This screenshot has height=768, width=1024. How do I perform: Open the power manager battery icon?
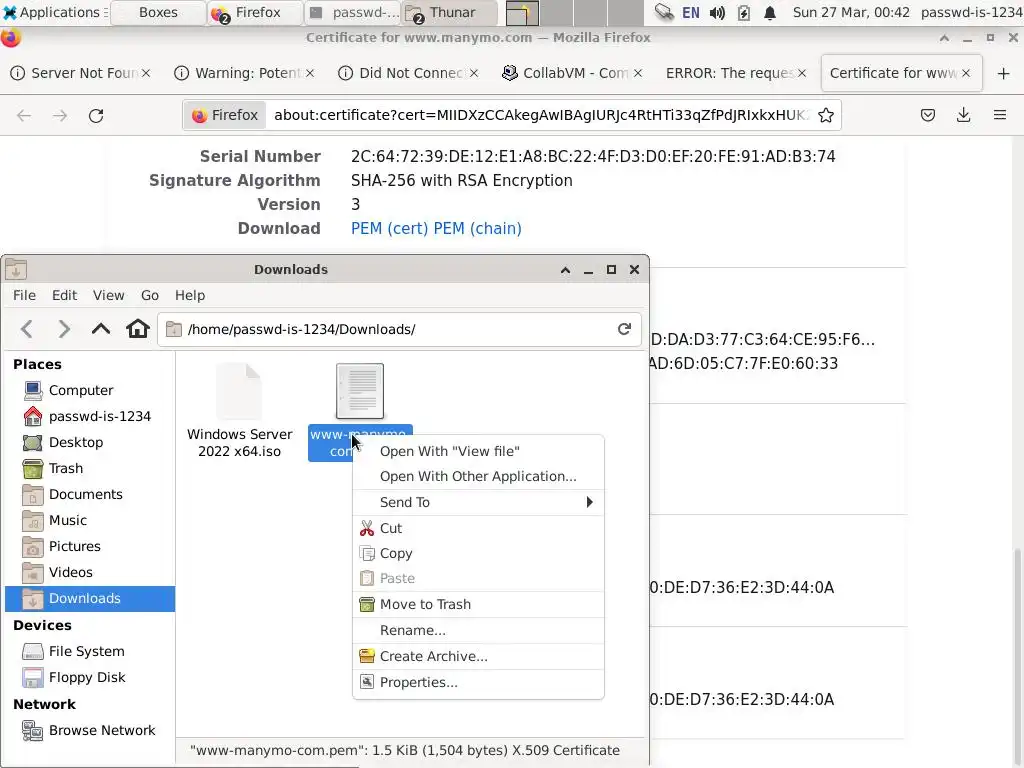(744, 12)
